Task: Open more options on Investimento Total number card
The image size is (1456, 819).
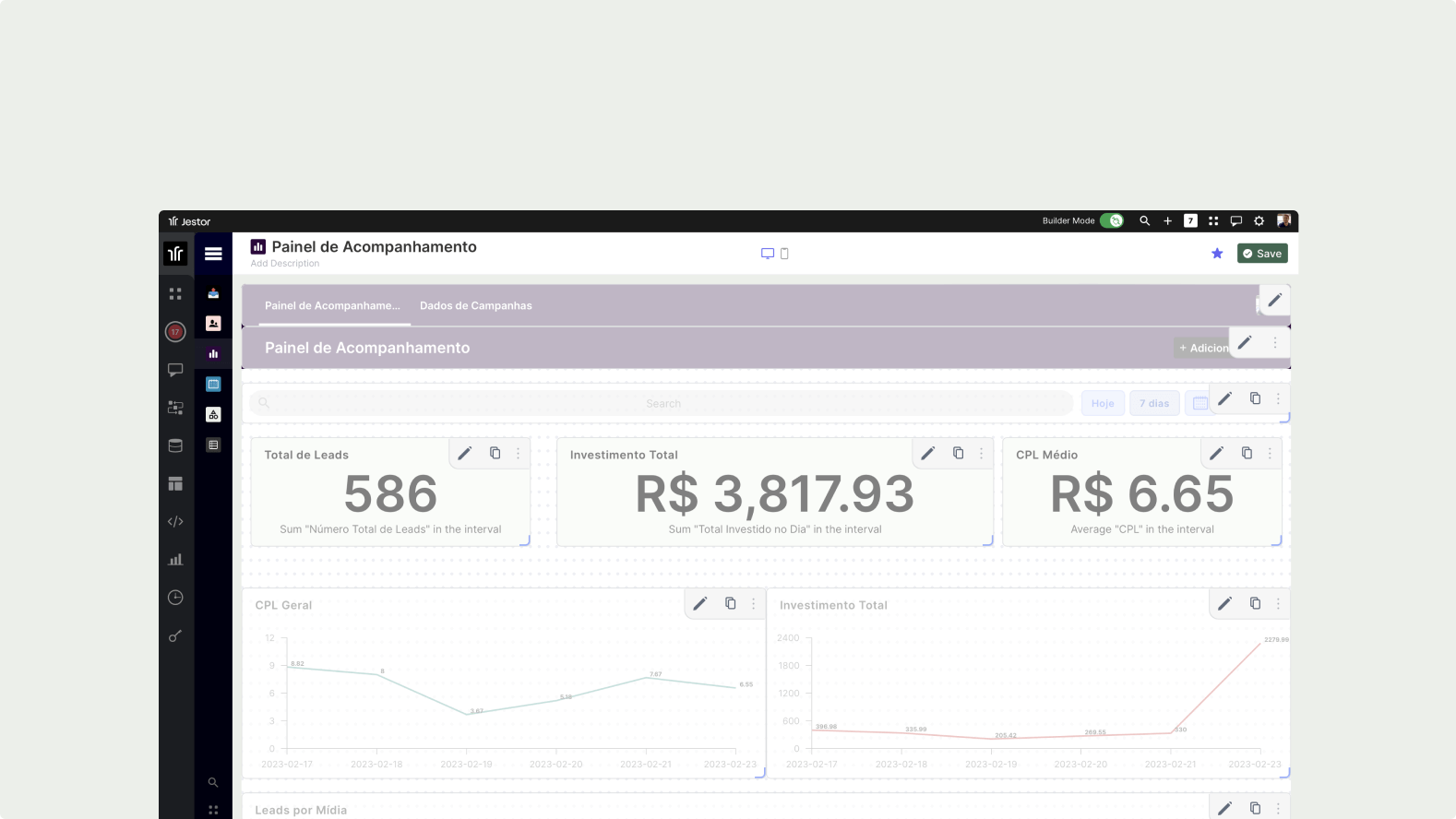Action: (982, 453)
